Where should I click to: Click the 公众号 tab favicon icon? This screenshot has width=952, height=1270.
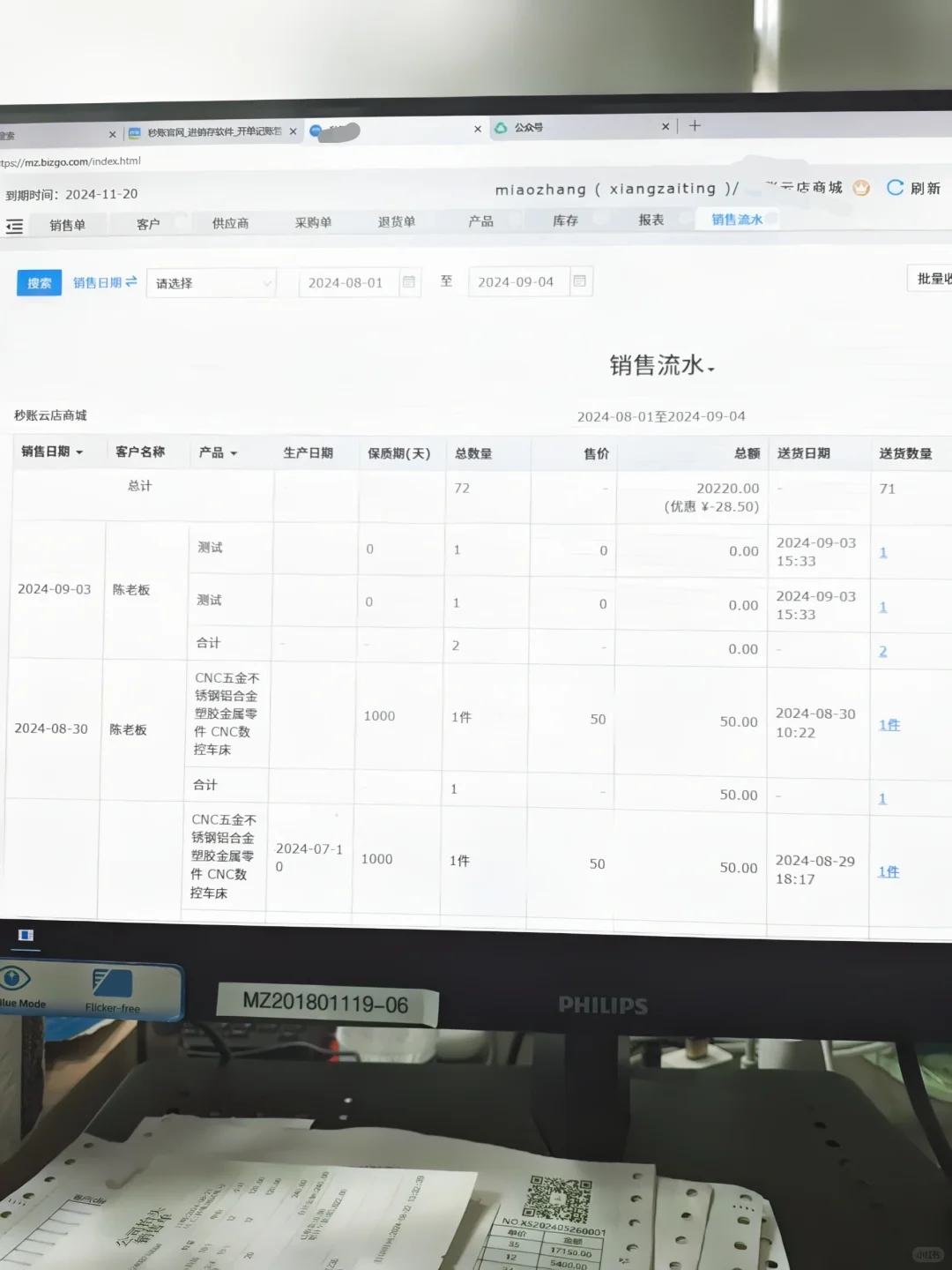click(x=501, y=128)
